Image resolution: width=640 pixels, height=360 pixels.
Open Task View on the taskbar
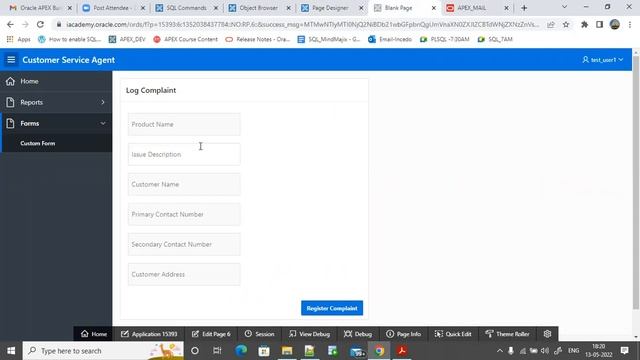[x=217, y=351]
